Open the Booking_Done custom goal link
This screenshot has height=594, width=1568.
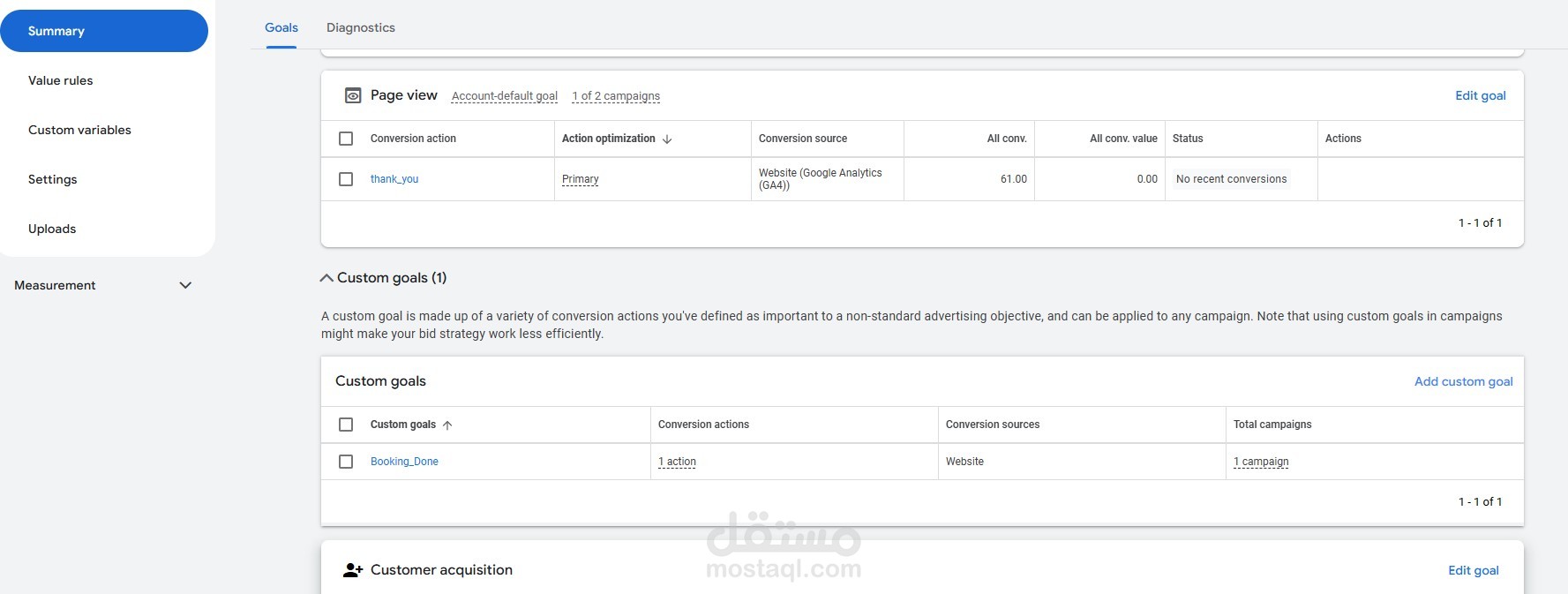(x=404, y=462)
